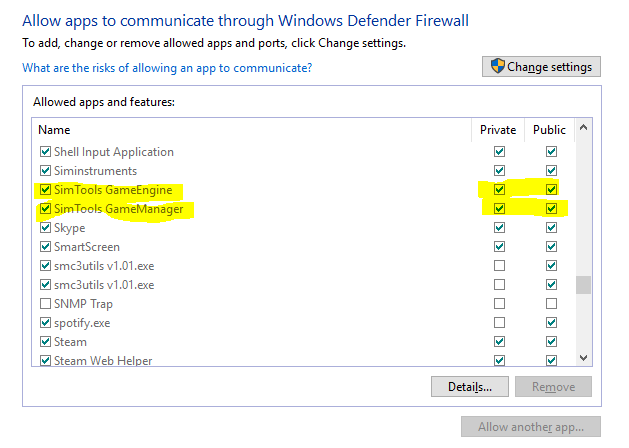Click the Remove button
Viewport: 629px width, 448px height.
pos(553,387)
